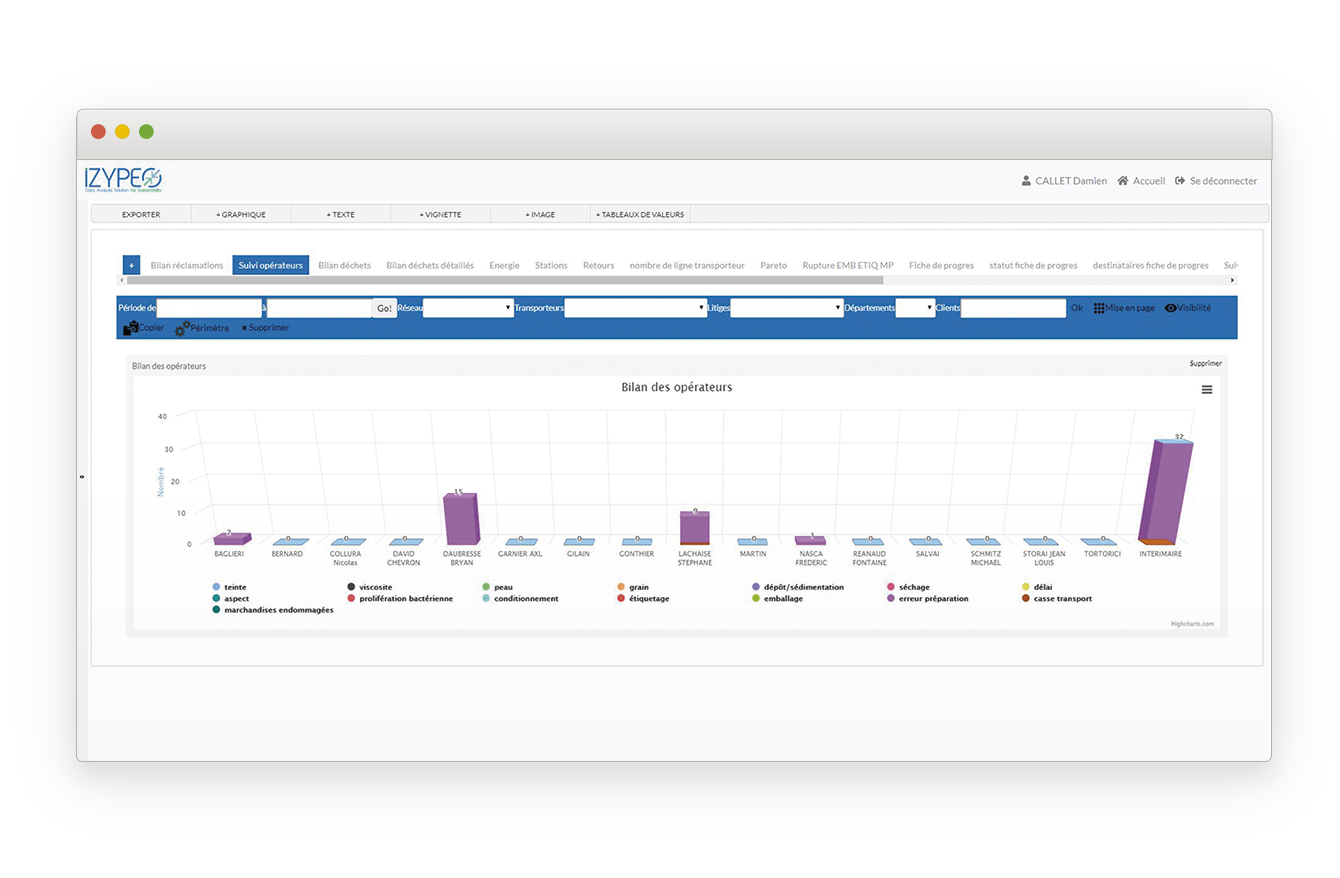Screen dimensions: 1340x878
Task: Click the Mise en page grid icon
Action: pos(1099,308)
